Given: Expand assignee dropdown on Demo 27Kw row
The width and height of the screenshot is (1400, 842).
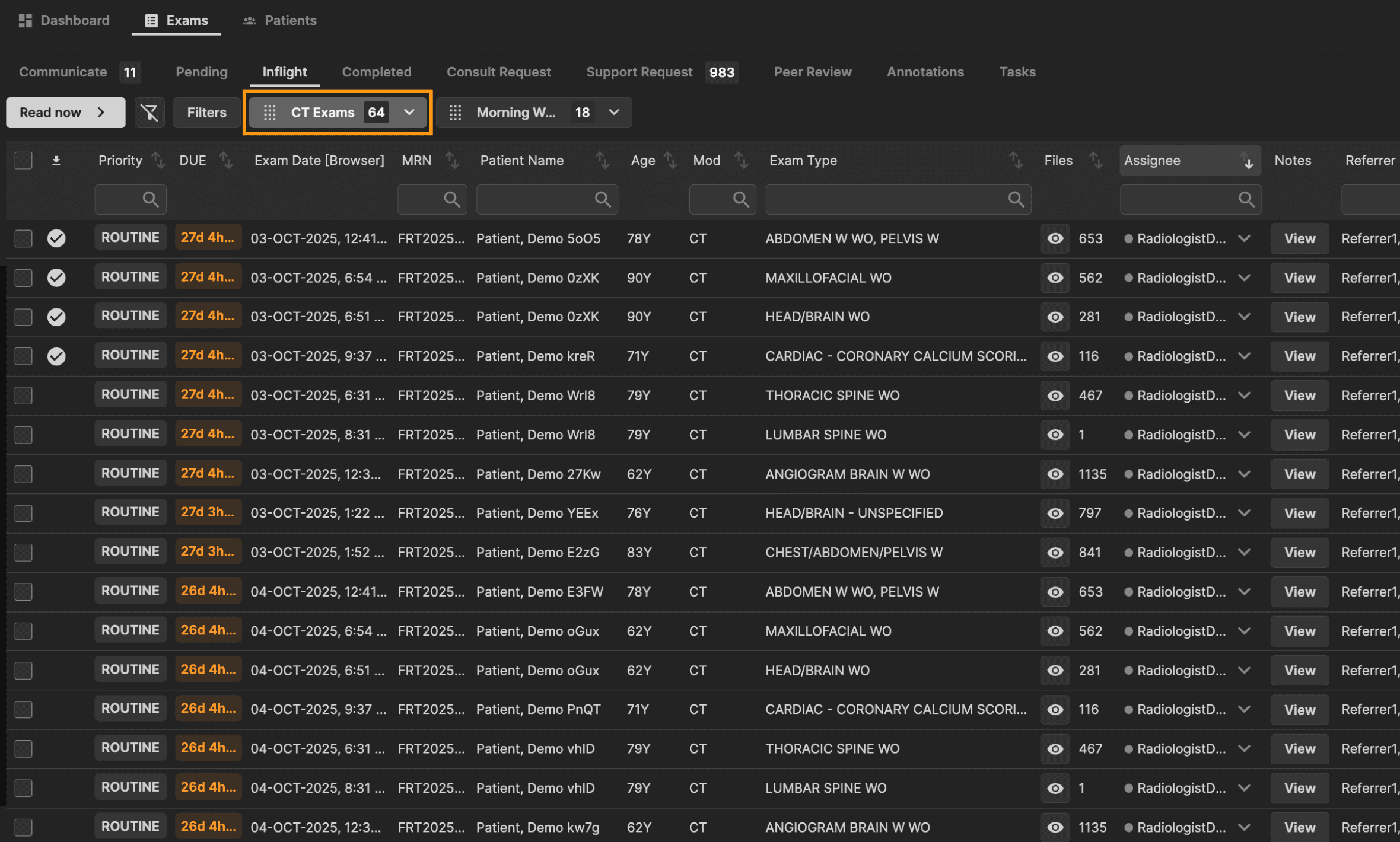Looking at the screenshot, I should pyautogui.click(x=1244, y=474).
